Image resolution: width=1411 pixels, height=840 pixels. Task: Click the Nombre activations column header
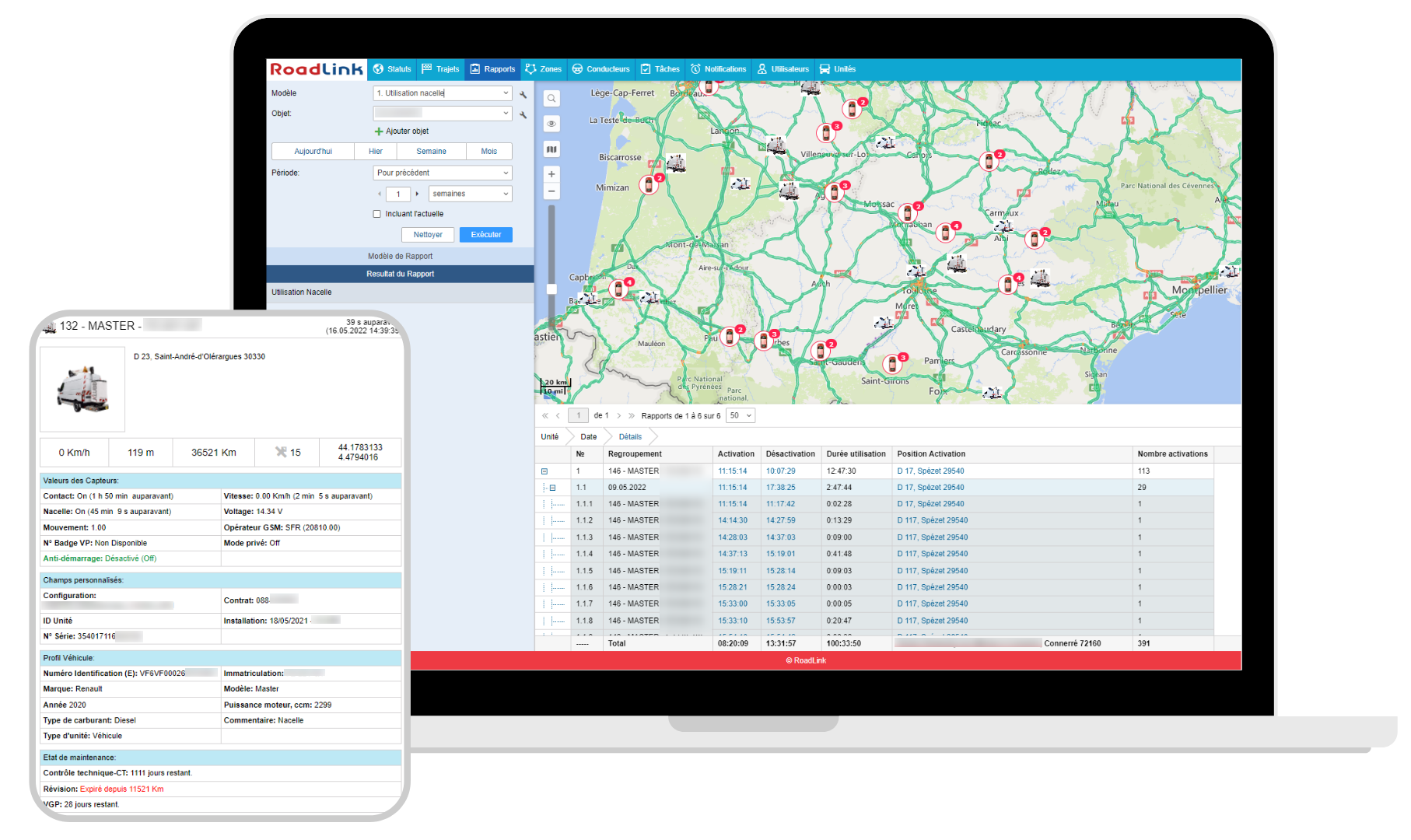click(1173, 454)
